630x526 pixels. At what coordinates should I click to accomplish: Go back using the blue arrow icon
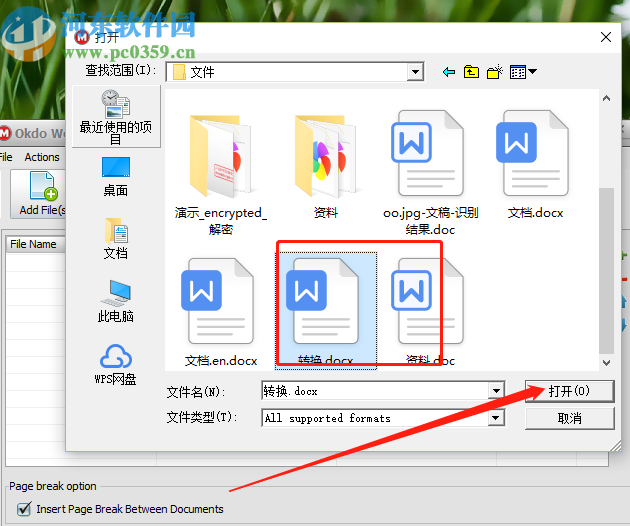449,72
